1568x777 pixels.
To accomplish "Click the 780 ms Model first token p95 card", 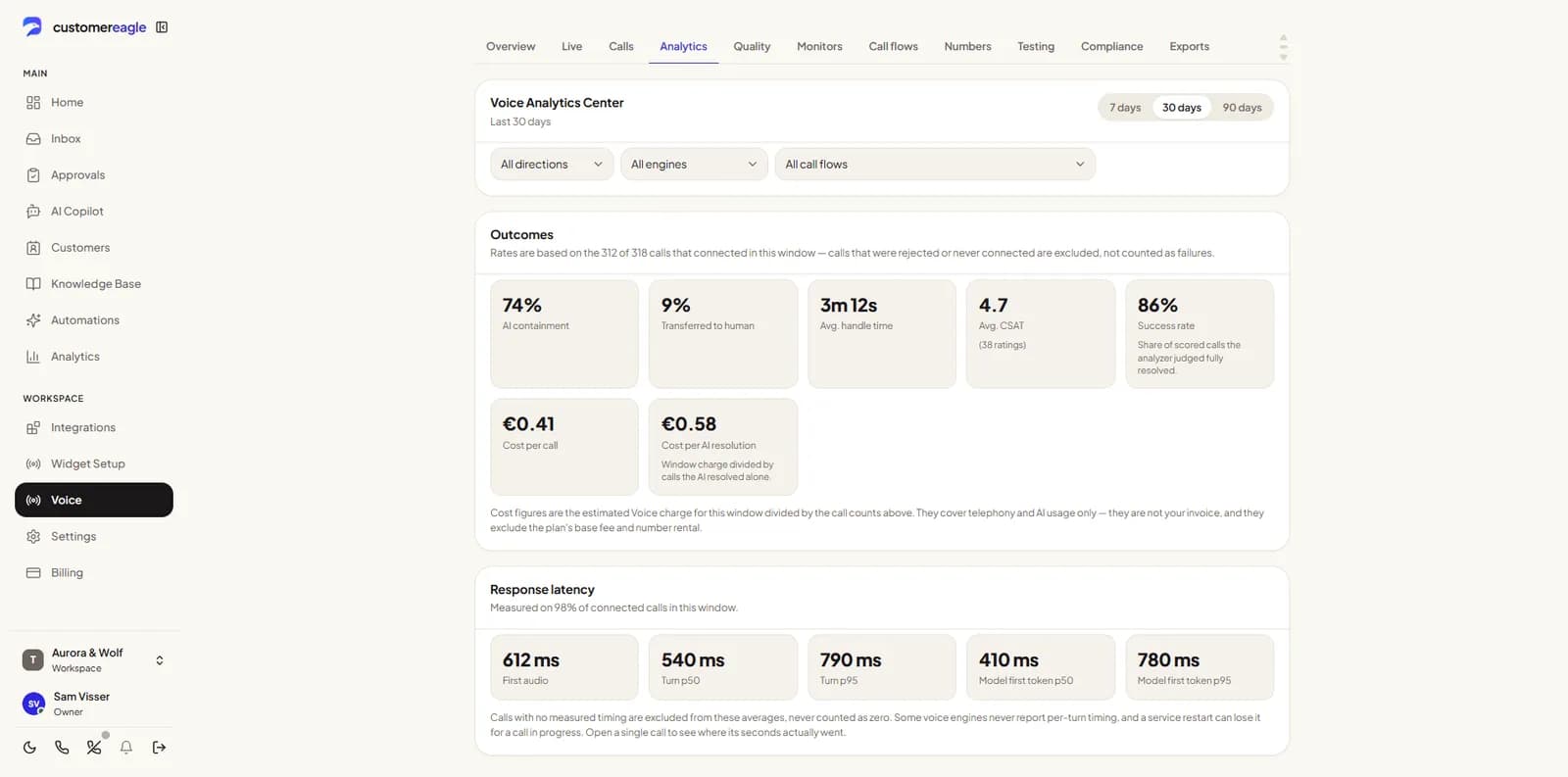I will pos(1200,667).
